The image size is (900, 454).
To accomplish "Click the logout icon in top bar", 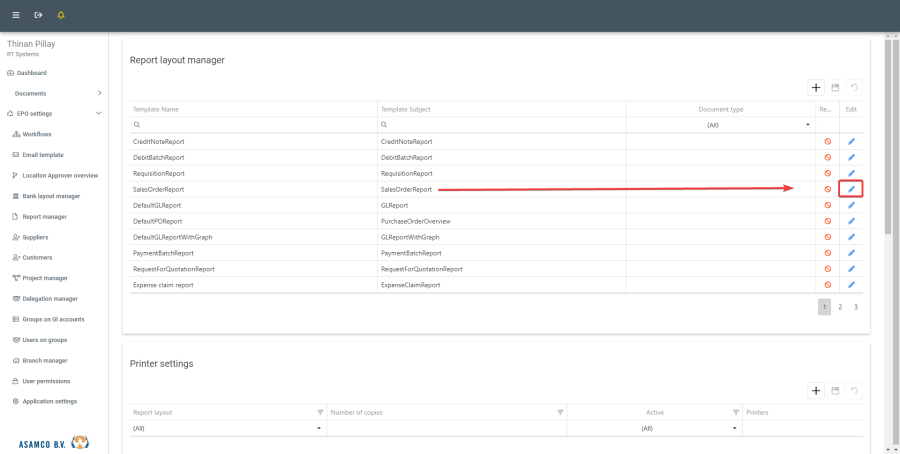I will coord(38,15).
